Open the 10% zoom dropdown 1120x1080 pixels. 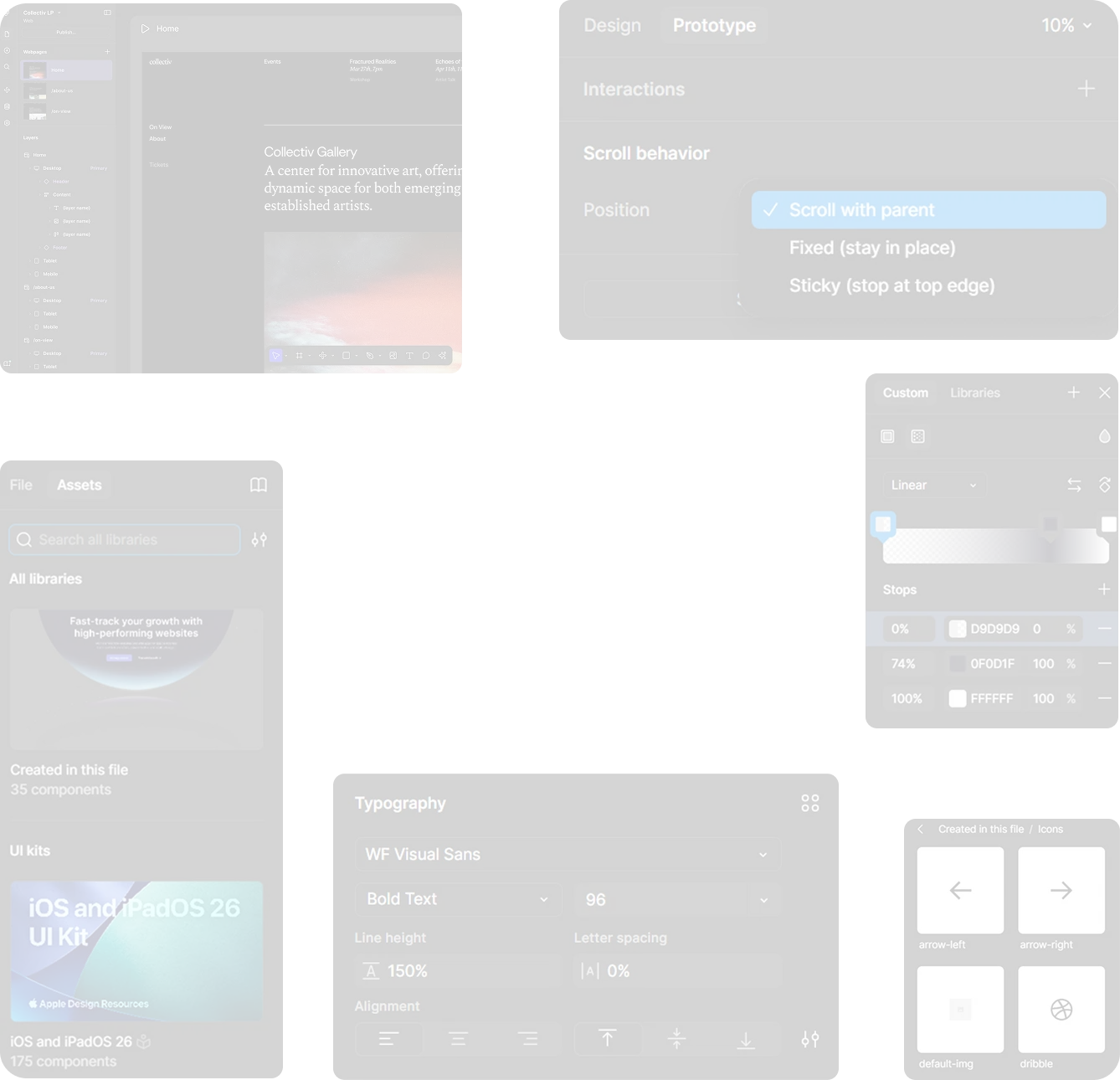pyautogui.click(x=1066, y=25)
